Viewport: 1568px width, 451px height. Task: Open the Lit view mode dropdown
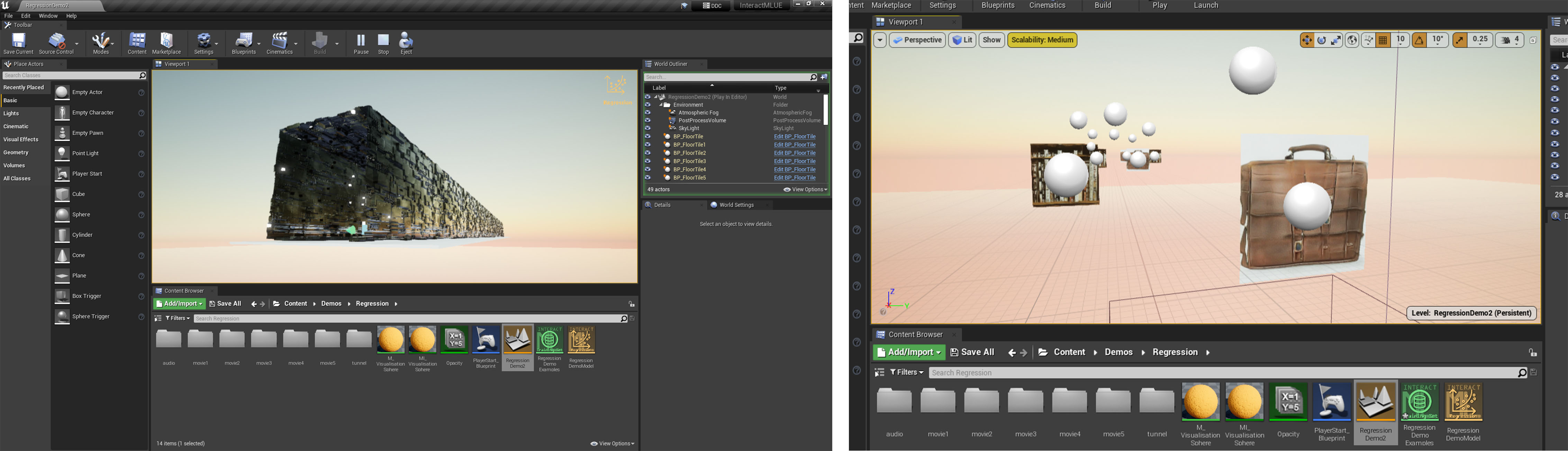(x=962, y=40)
